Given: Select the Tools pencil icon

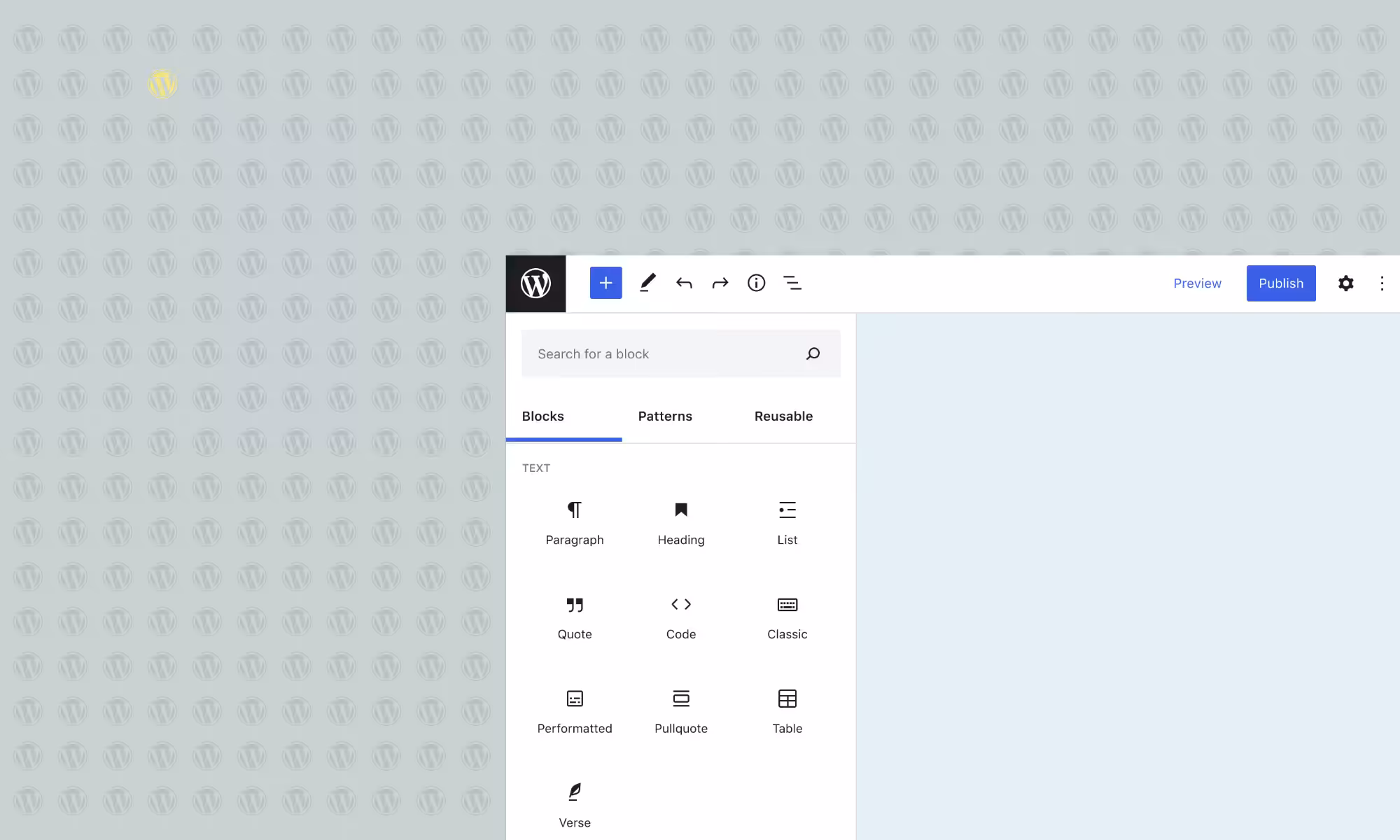Looking at the screenshot, I should (x=647, y=283).
